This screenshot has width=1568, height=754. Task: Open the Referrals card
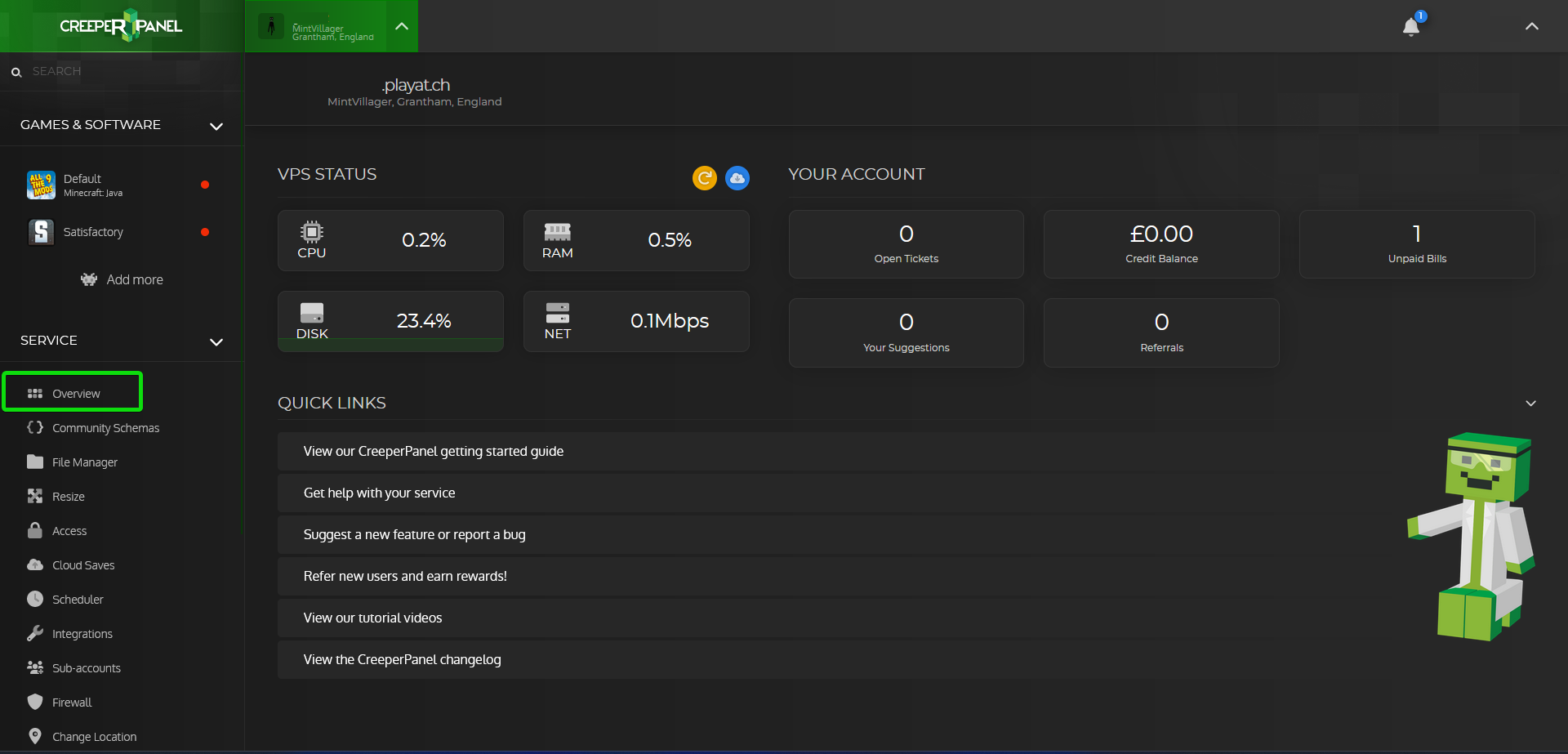[1161, 332]
